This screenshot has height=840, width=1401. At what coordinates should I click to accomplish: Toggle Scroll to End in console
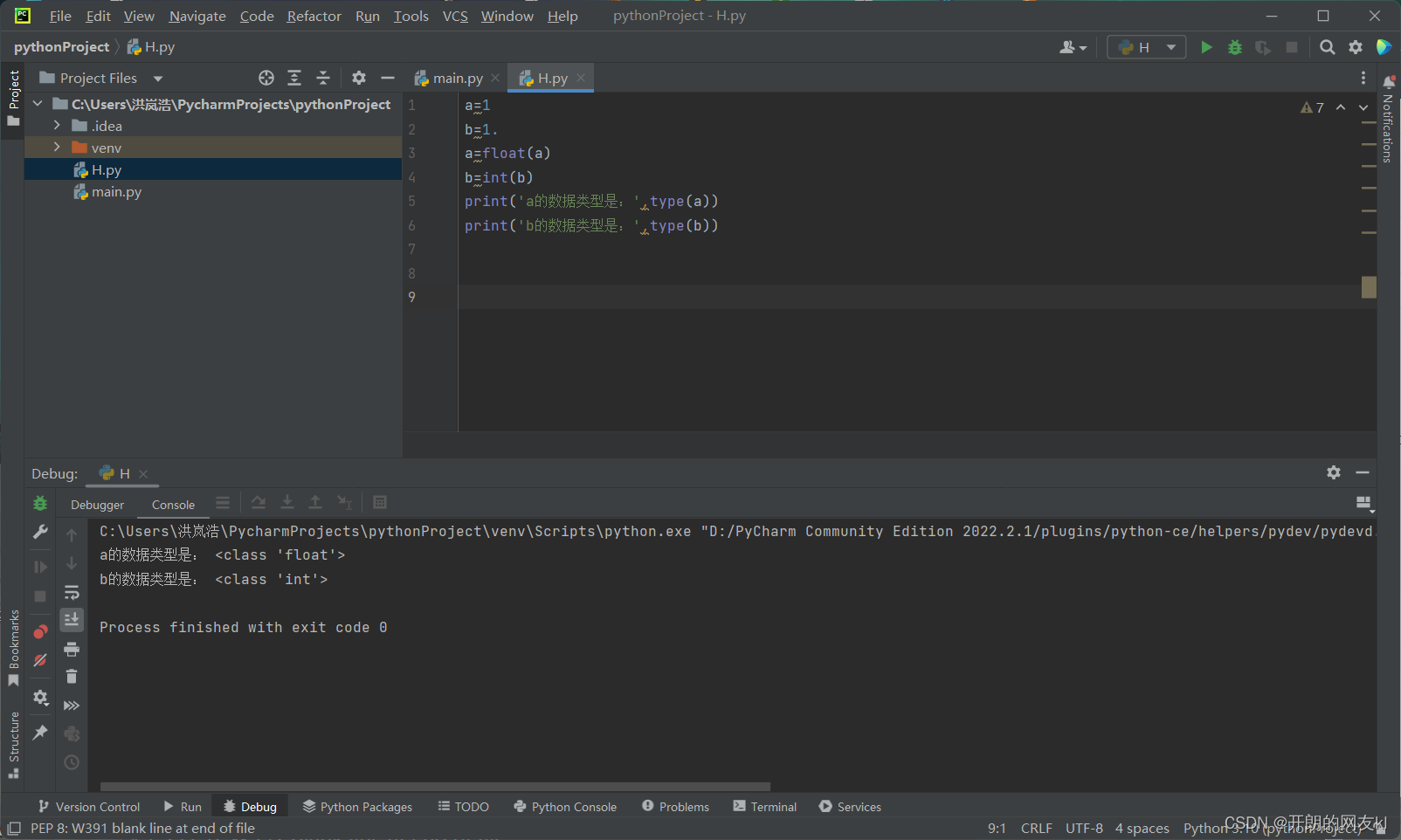click(72, 620)
